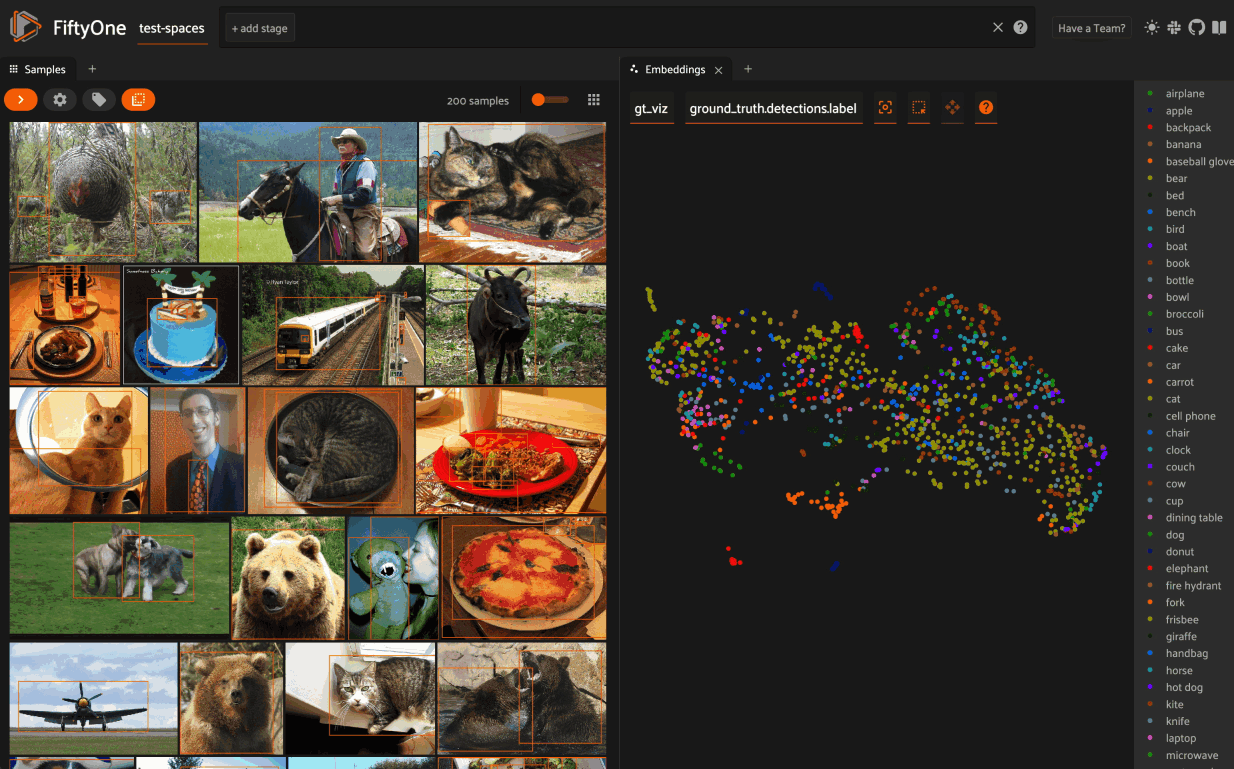Screen dimensions: 1234x769
Task: Toggle the patches view orange icon
Action: pos(138,99)
